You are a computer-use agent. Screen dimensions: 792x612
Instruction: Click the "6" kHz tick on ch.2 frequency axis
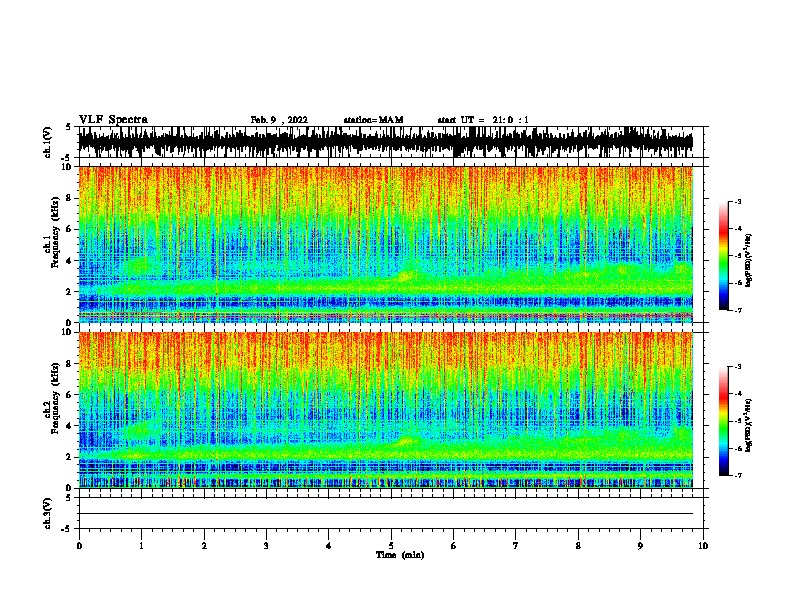click(x=70, y=394)
